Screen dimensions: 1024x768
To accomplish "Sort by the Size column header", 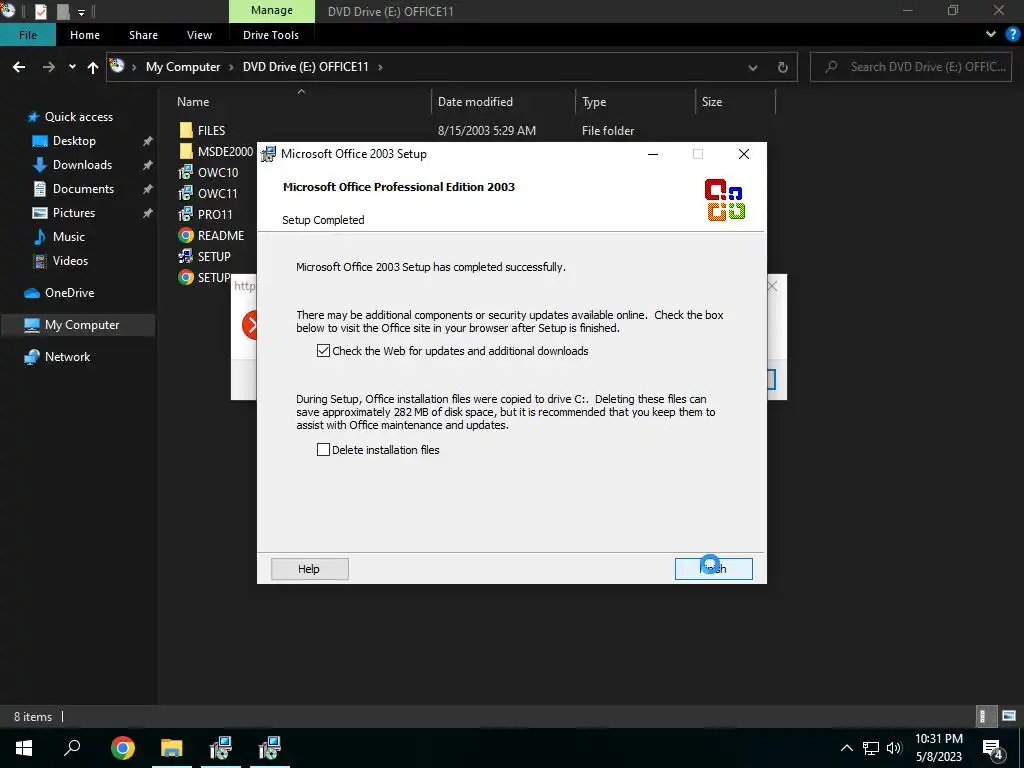I will 712,102.
